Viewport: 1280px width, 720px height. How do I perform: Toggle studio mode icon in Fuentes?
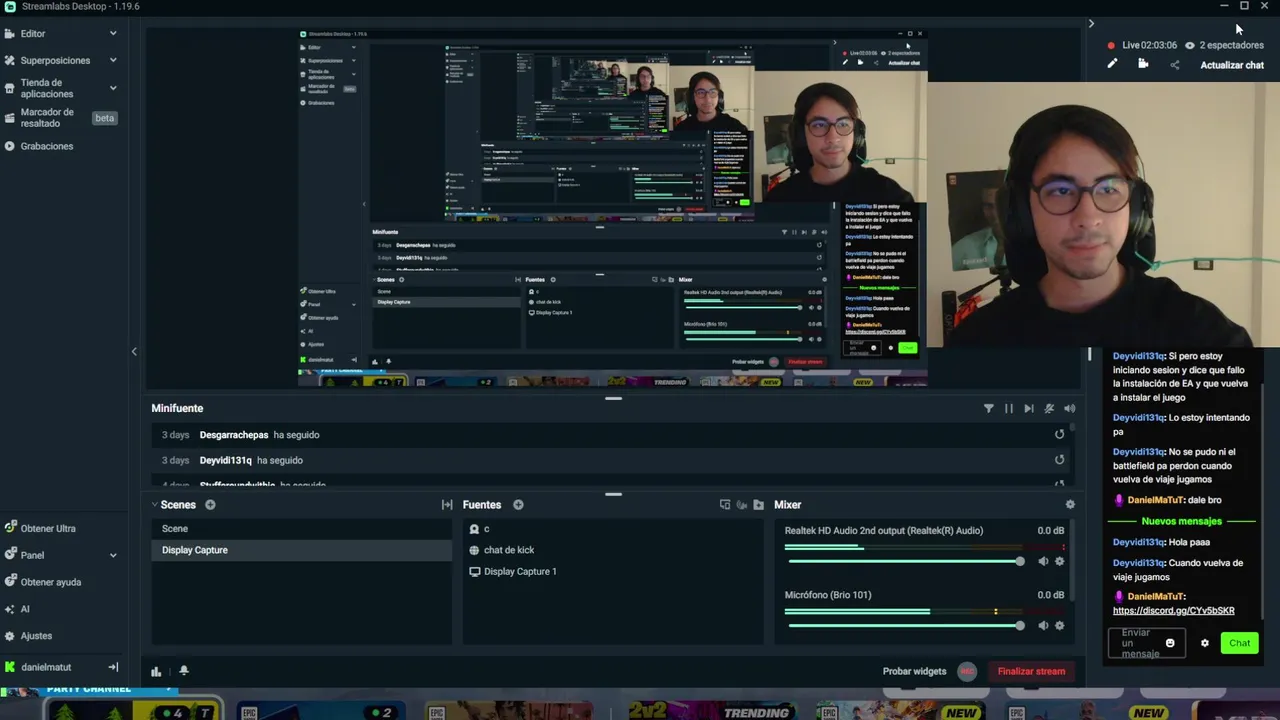[x=742, y=505]
